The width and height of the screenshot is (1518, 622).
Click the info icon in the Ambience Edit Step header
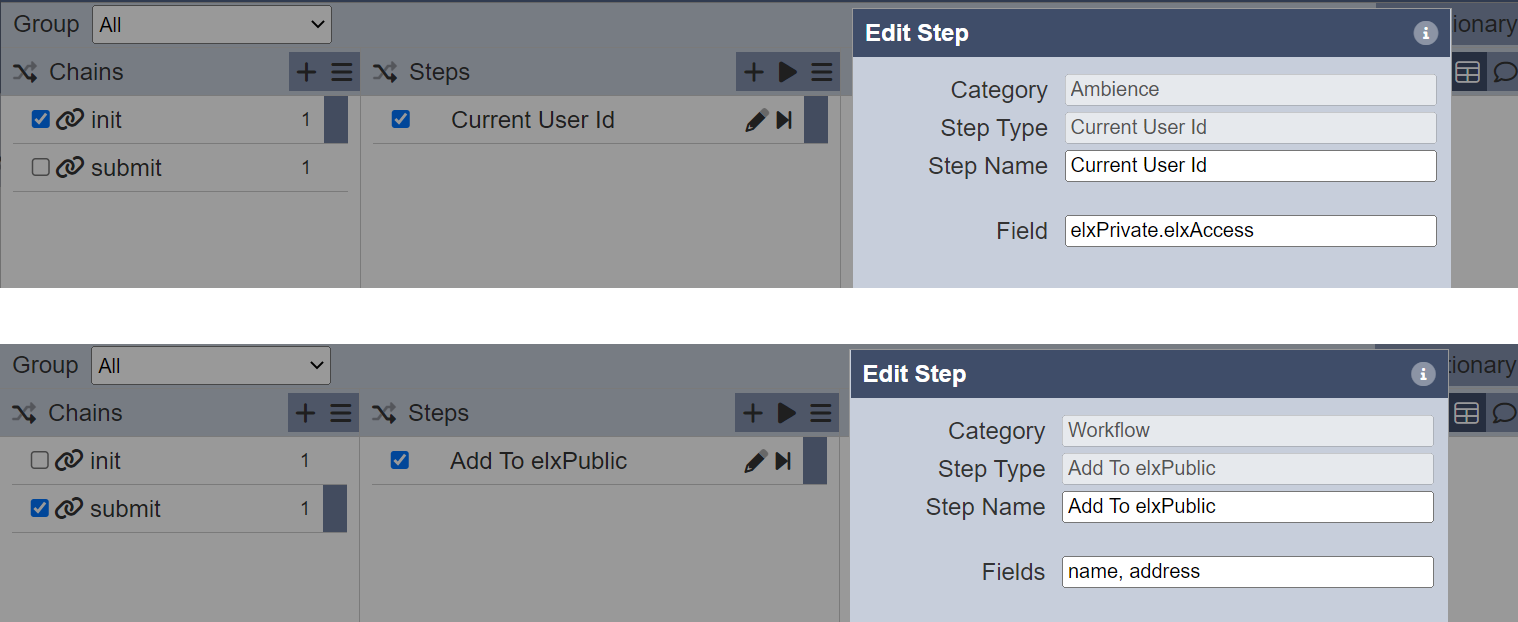coord(1425,33)
